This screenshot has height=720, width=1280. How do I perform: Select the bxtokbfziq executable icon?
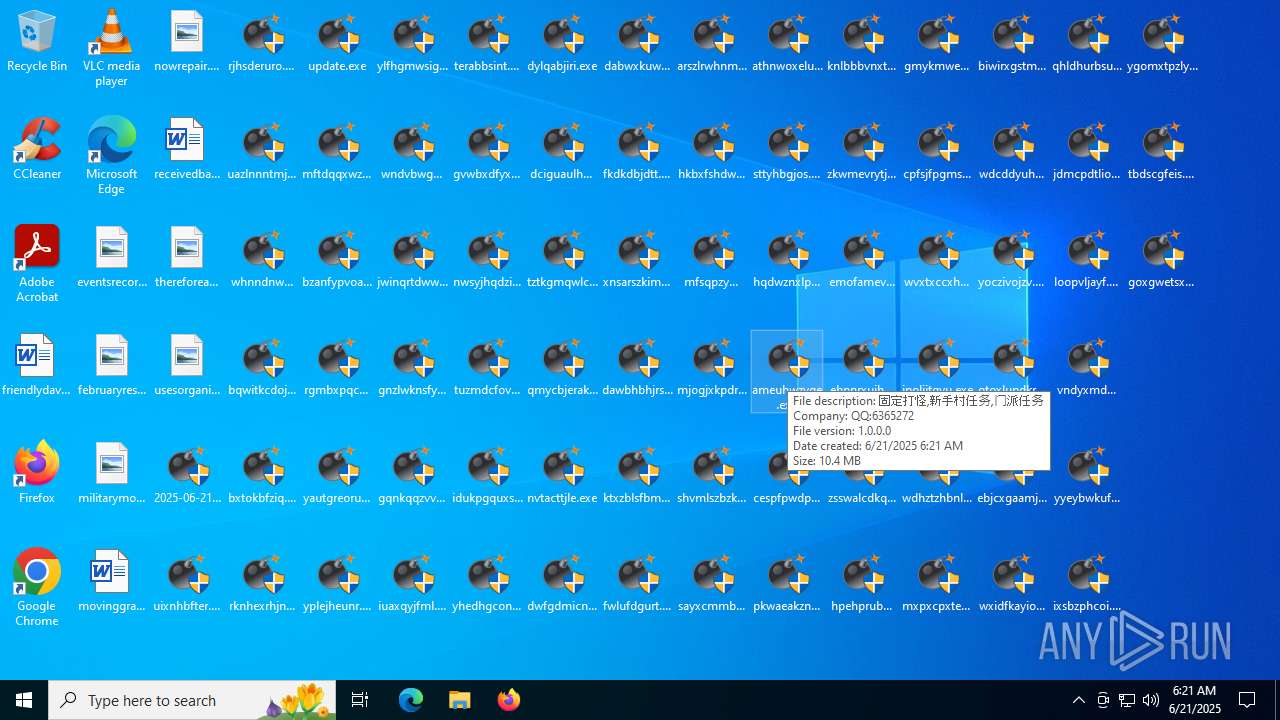[262, 473]
